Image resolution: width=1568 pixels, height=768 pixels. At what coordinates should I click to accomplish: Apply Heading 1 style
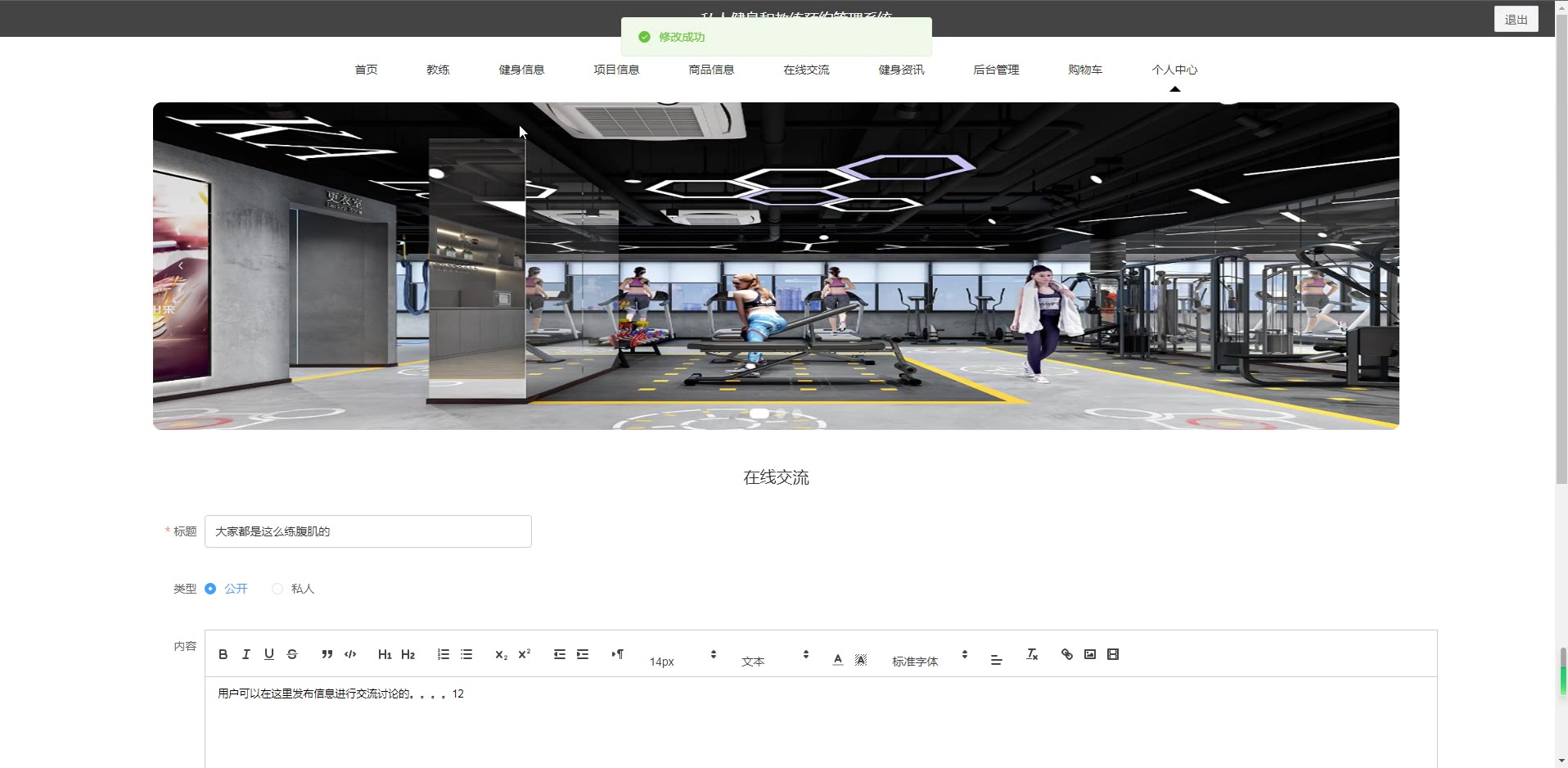(385, 654)
